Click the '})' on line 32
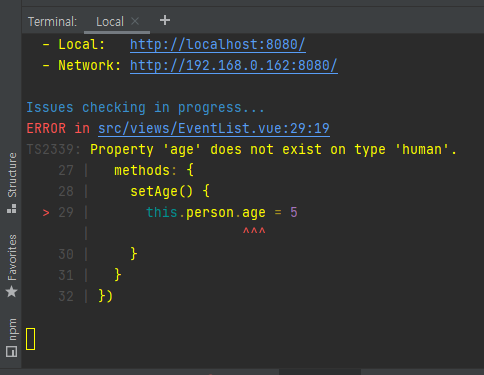 click(106, 296)
